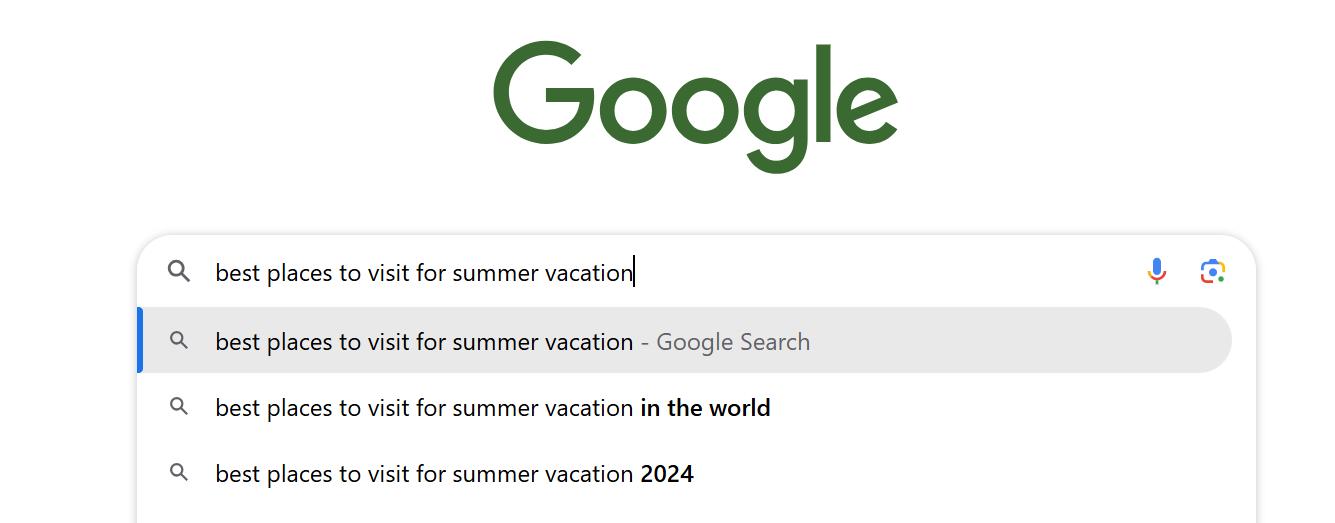Click the bold "2024" text
1335x523 pixels.
[667, 474]
